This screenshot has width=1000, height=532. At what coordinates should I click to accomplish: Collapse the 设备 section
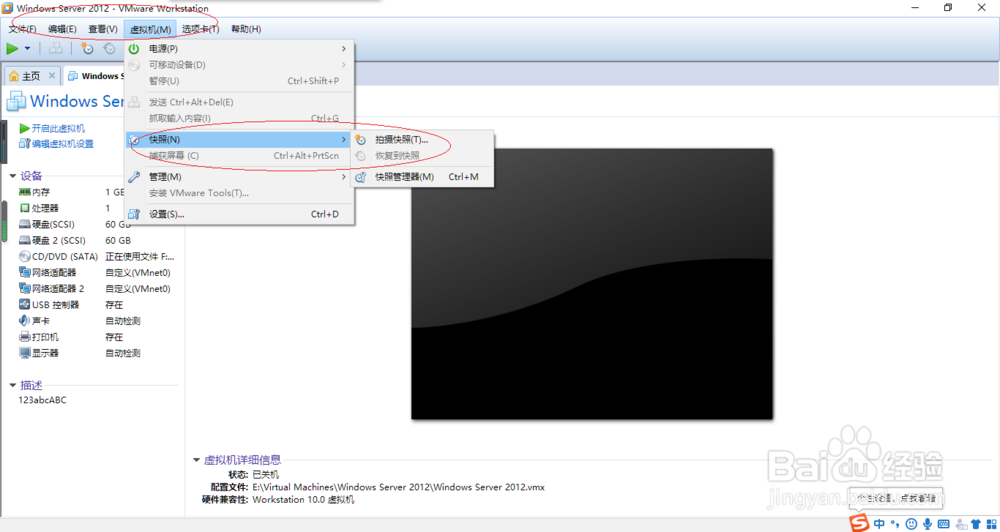pos(13,177)
